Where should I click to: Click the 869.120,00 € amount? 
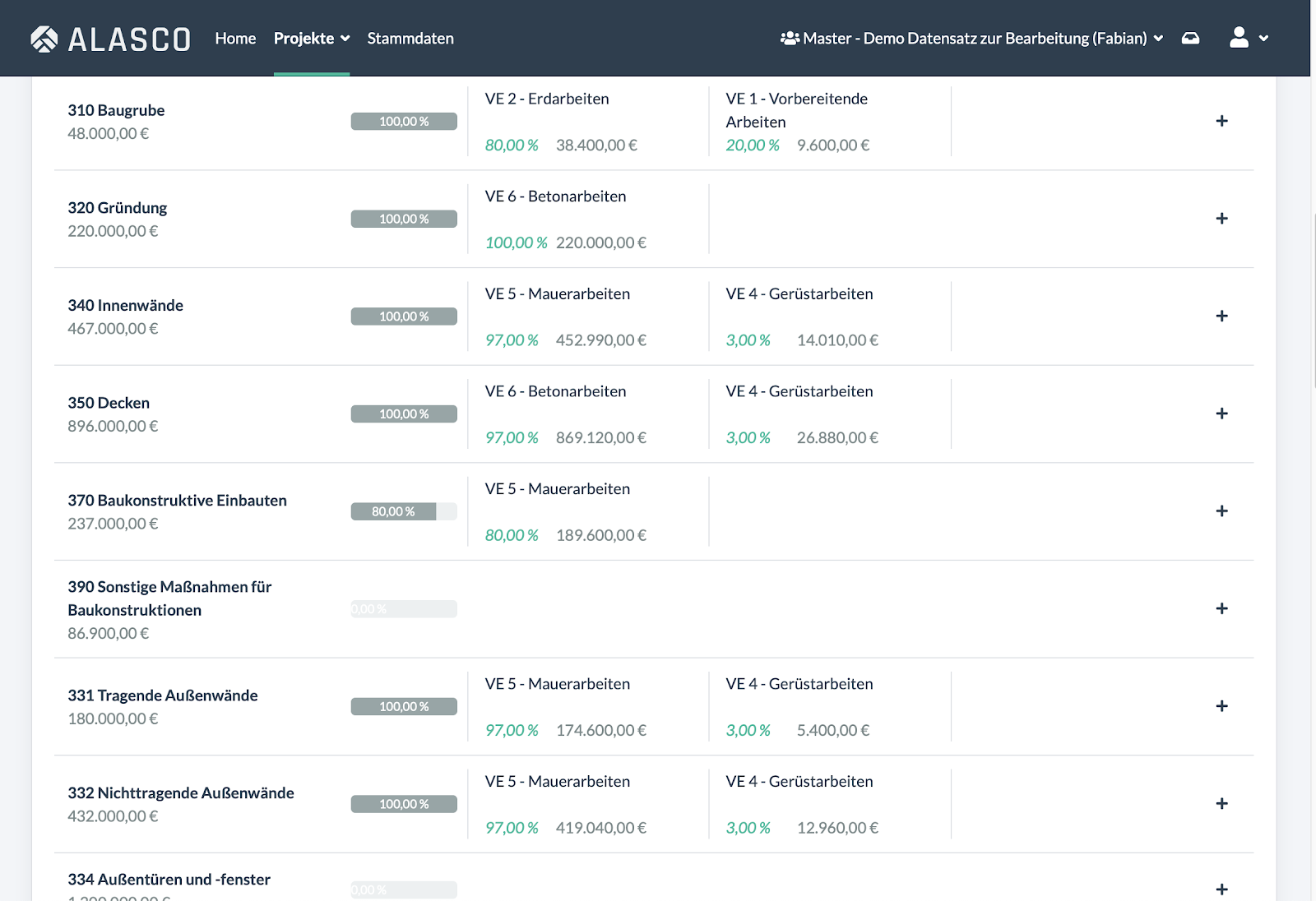[x=601, y=438]
